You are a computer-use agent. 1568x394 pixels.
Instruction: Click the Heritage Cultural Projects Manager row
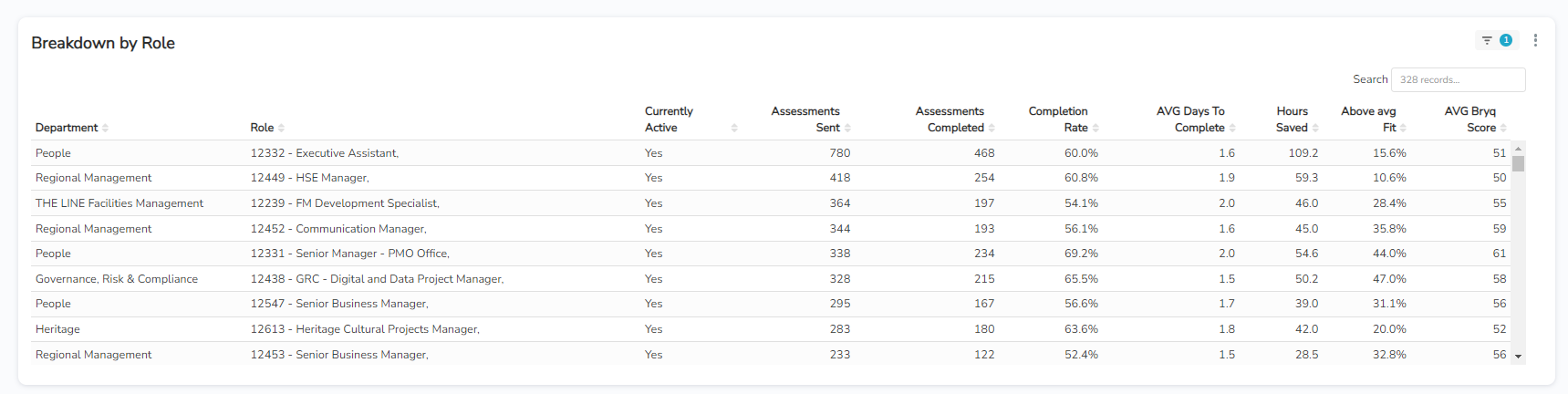tap(365, 329)
